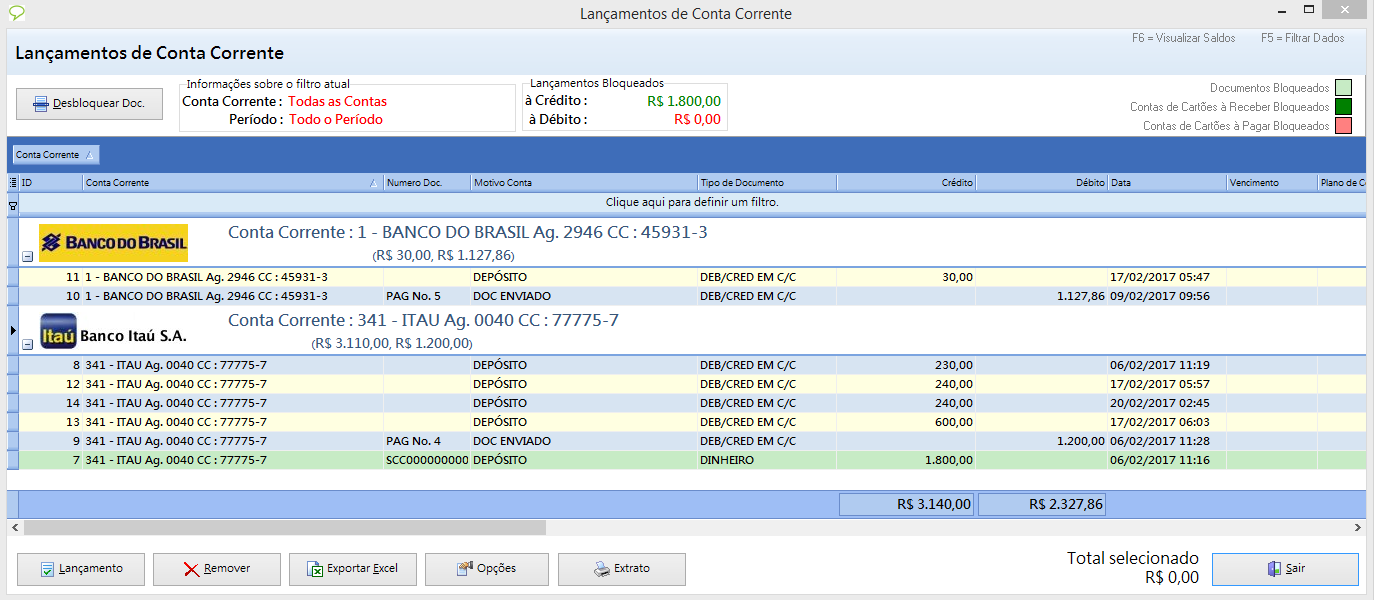This screenshot has width=1374, height=600.
Task: Click the filter row 'Clique aqui para definir um filtro'
Action: pos(692,203)
